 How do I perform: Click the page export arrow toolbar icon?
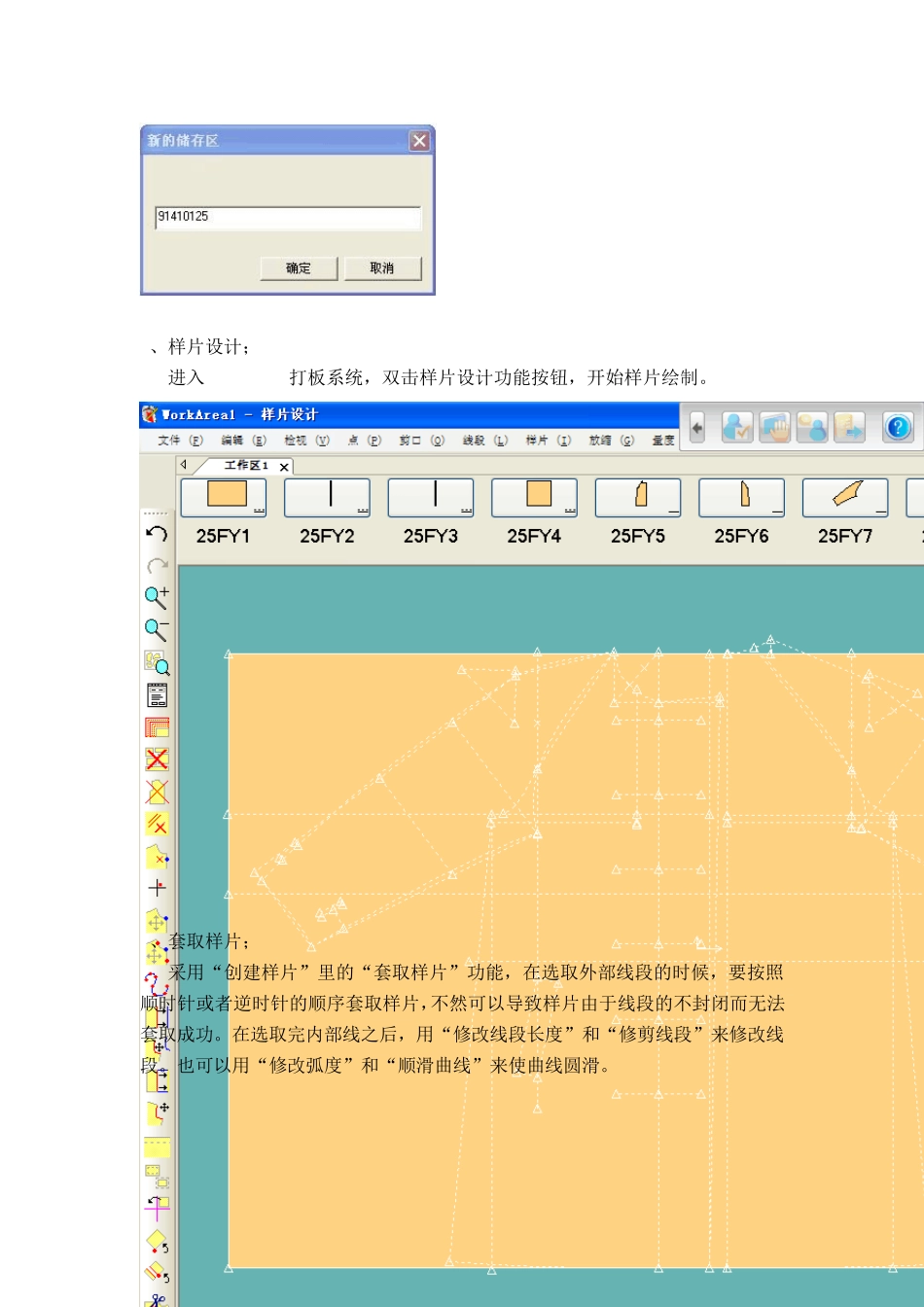849,427
